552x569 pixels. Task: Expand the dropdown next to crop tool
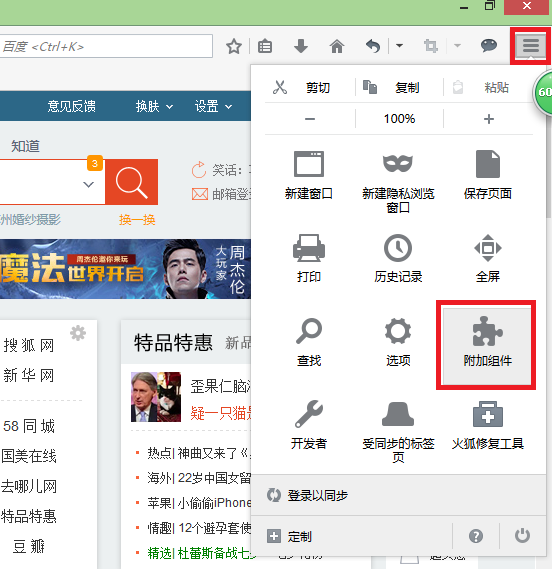click(x=457, y=46)
